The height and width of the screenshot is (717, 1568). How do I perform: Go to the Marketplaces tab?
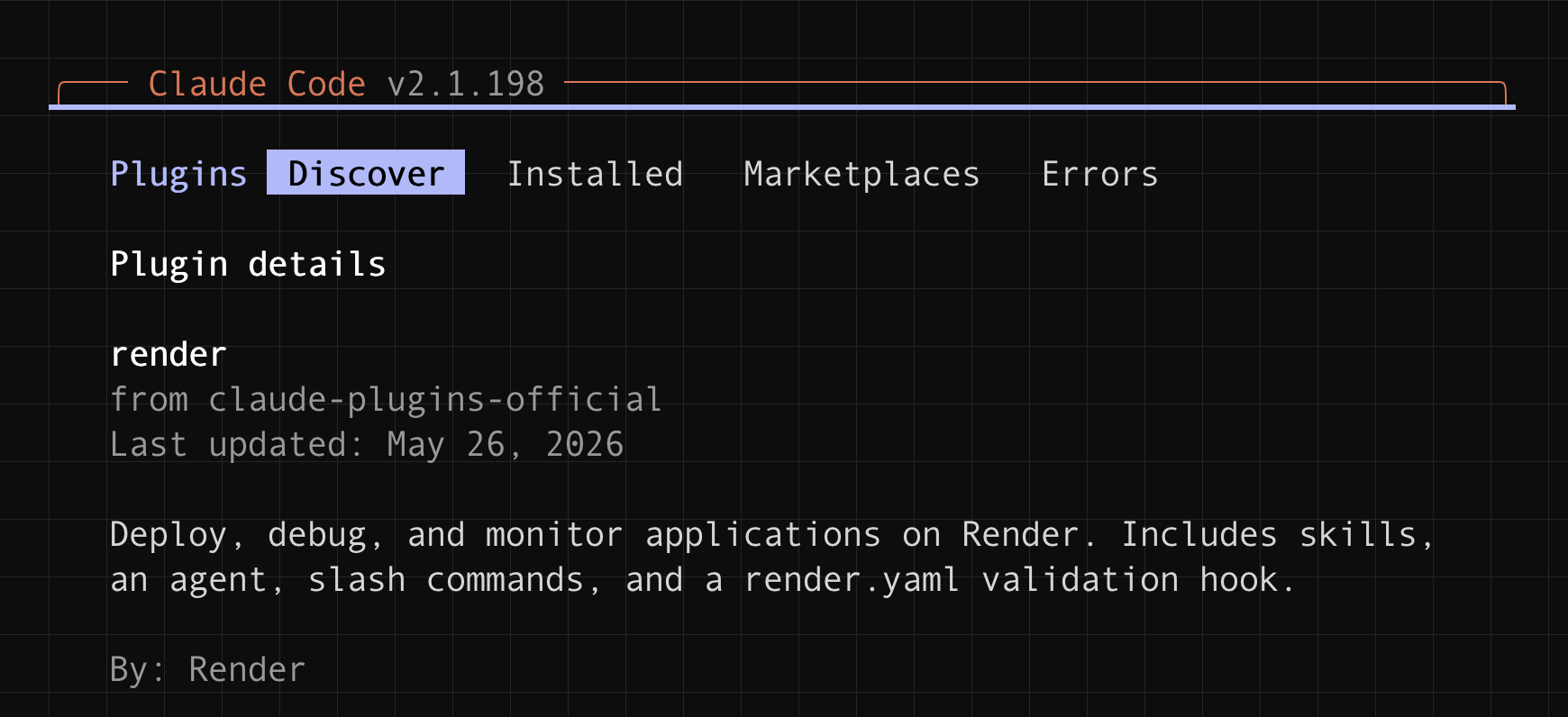tap(861, 174)
